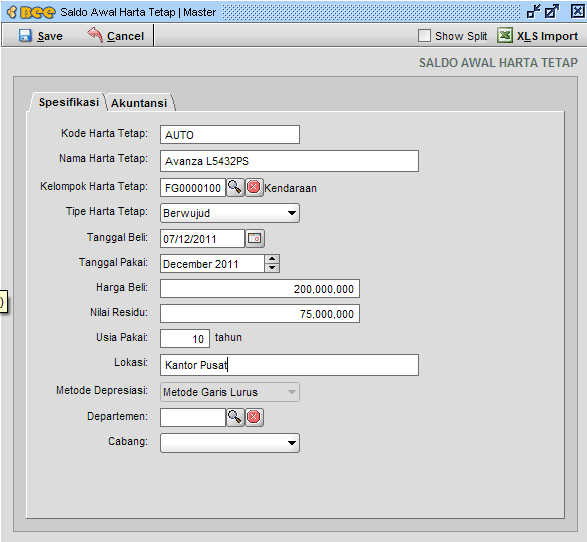Image resolution: width=587 pixels, height=542 pixels.
Task: Click the XLS Import button label
Action: coord(547,36)
